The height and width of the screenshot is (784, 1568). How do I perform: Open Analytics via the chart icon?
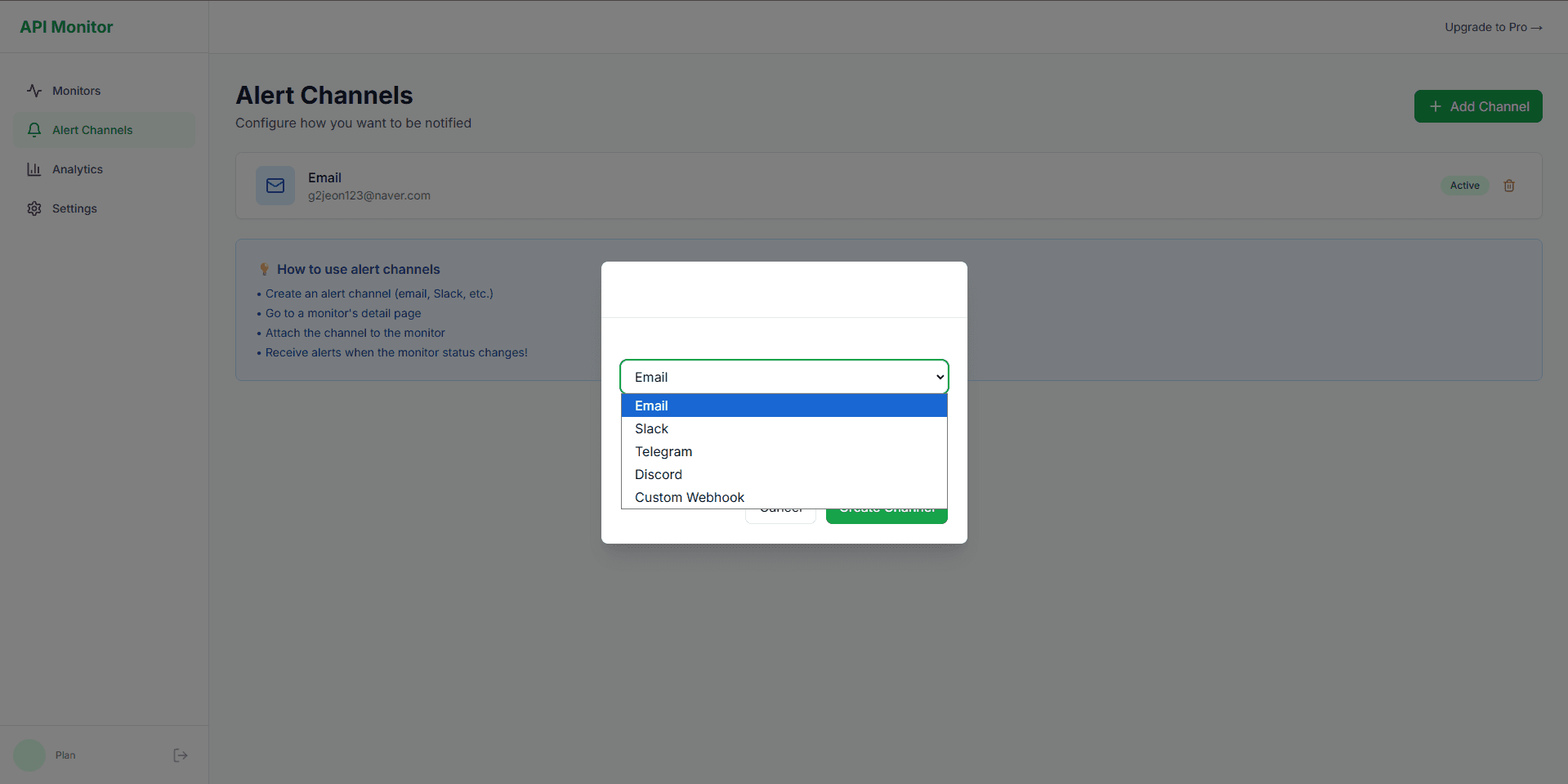click(x=34, y=169)
